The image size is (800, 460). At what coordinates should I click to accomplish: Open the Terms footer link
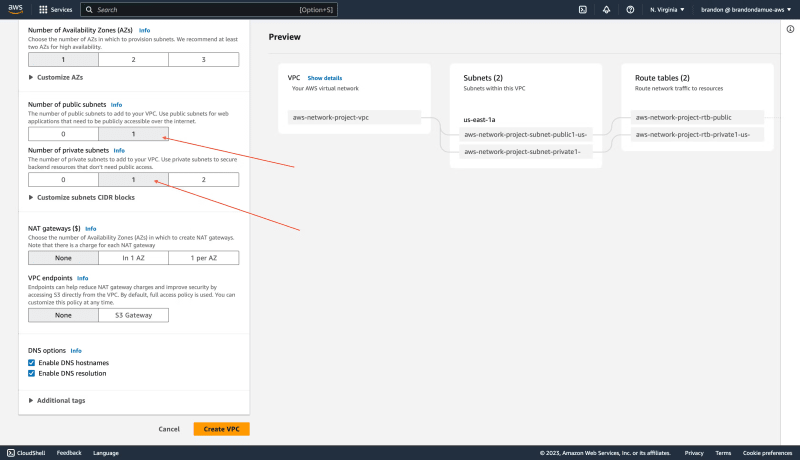point(723,453)
